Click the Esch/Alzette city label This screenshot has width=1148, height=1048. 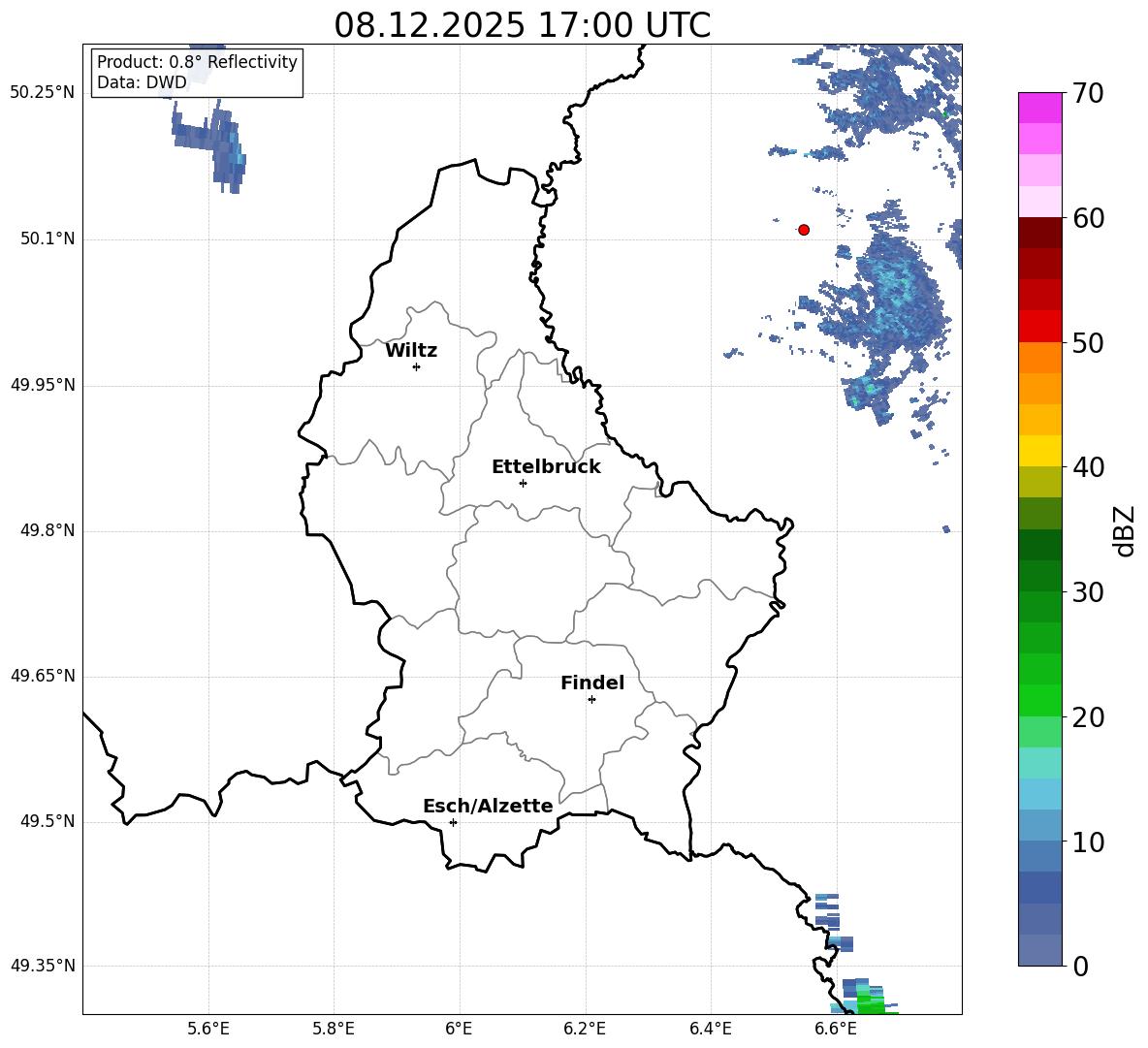point(489,806)
